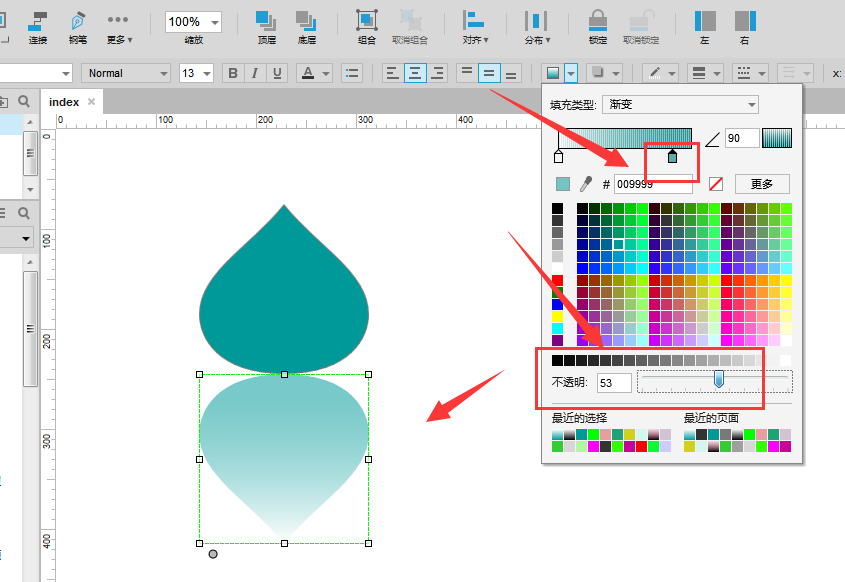Open the More (更多) tools menu
This screenshot has height=582, width=845.
coord(119,28)
